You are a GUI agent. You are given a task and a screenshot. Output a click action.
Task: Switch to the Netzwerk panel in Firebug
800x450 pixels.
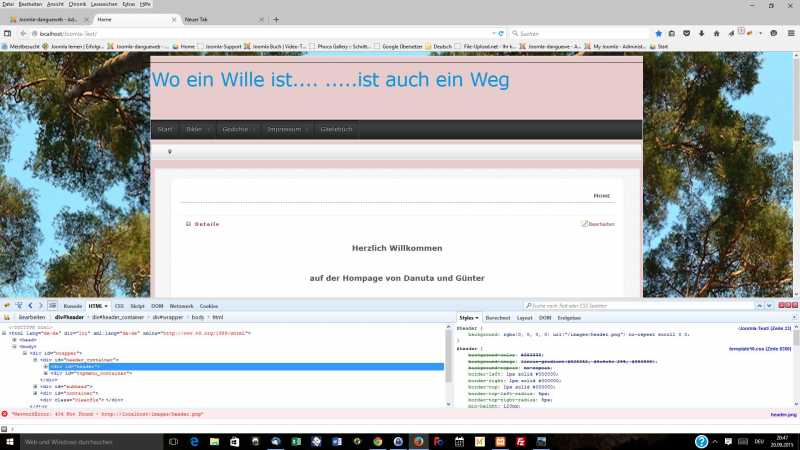[x=182, y=306]
